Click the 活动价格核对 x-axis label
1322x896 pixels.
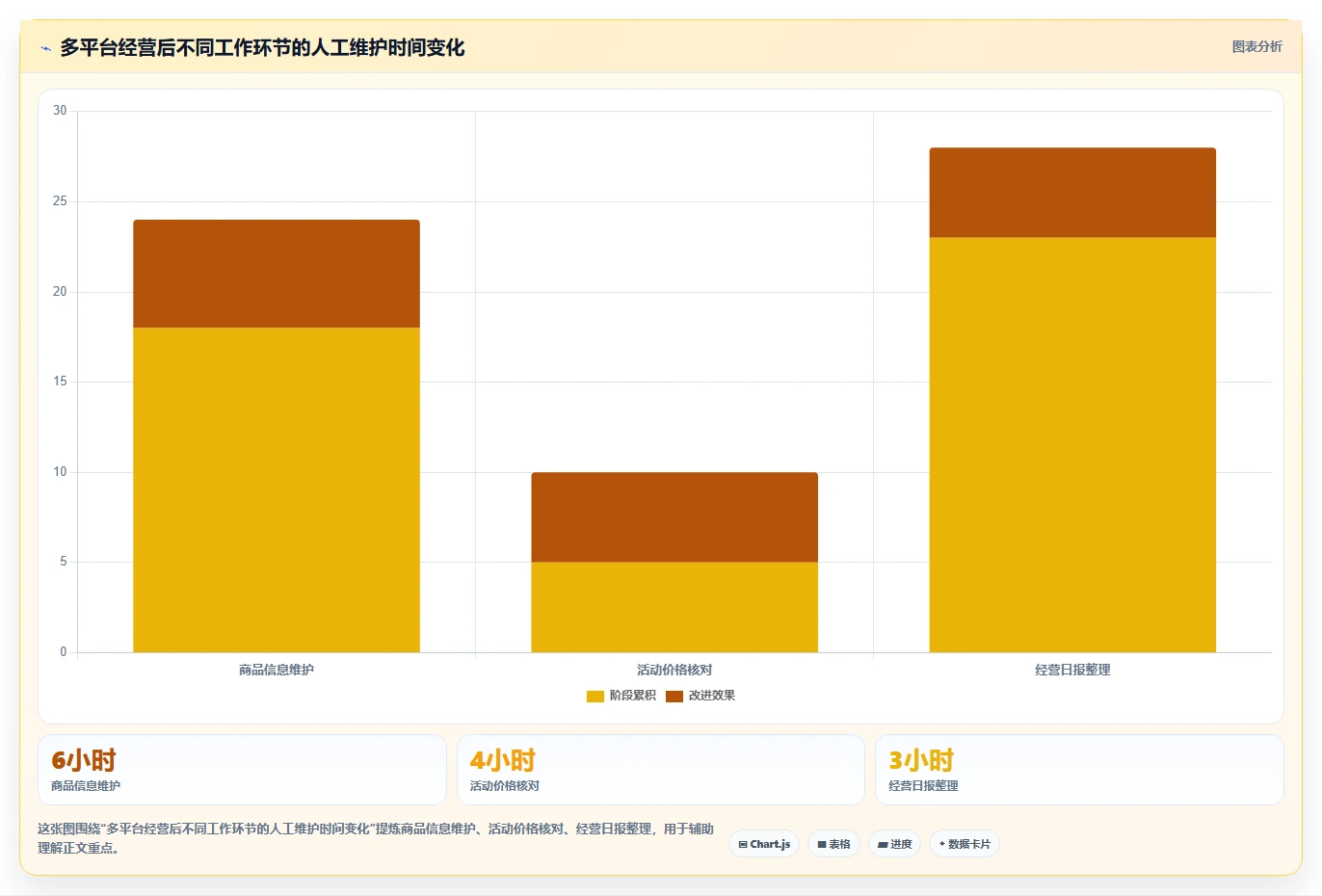coord(674,670)
